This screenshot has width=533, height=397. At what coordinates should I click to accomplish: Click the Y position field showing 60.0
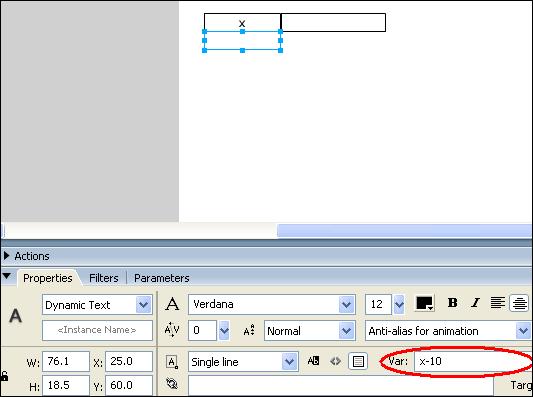click(129, 385)
